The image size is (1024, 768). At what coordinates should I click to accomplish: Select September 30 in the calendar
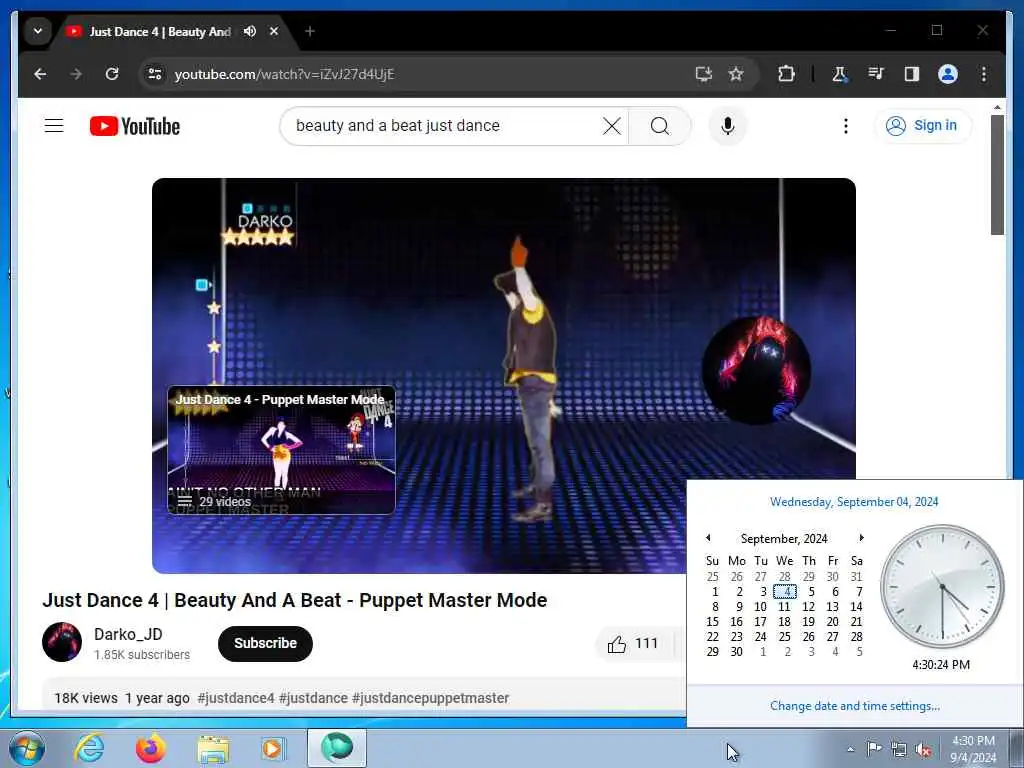tap(737, 652)
